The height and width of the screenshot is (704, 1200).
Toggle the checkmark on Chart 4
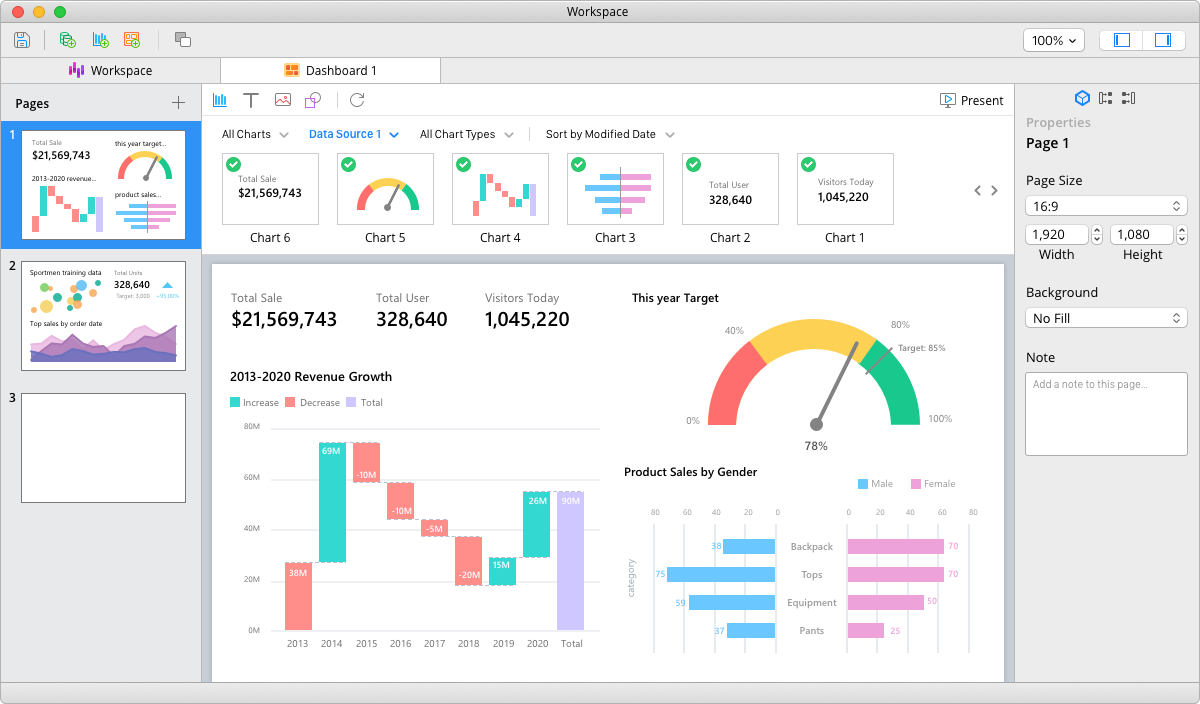(463, 164)
